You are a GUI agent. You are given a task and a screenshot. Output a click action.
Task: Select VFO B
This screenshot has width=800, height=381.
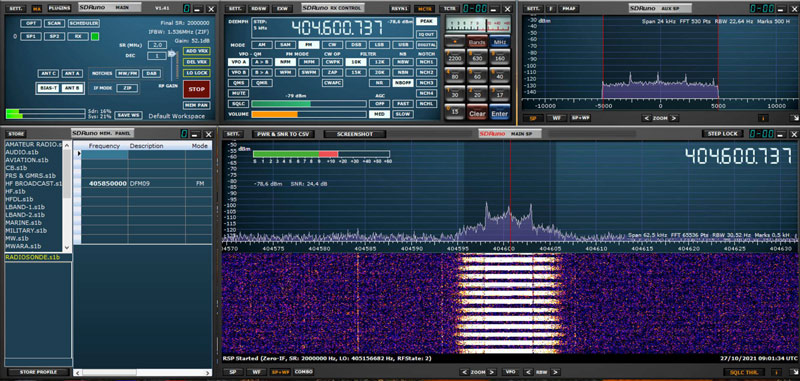238,72
